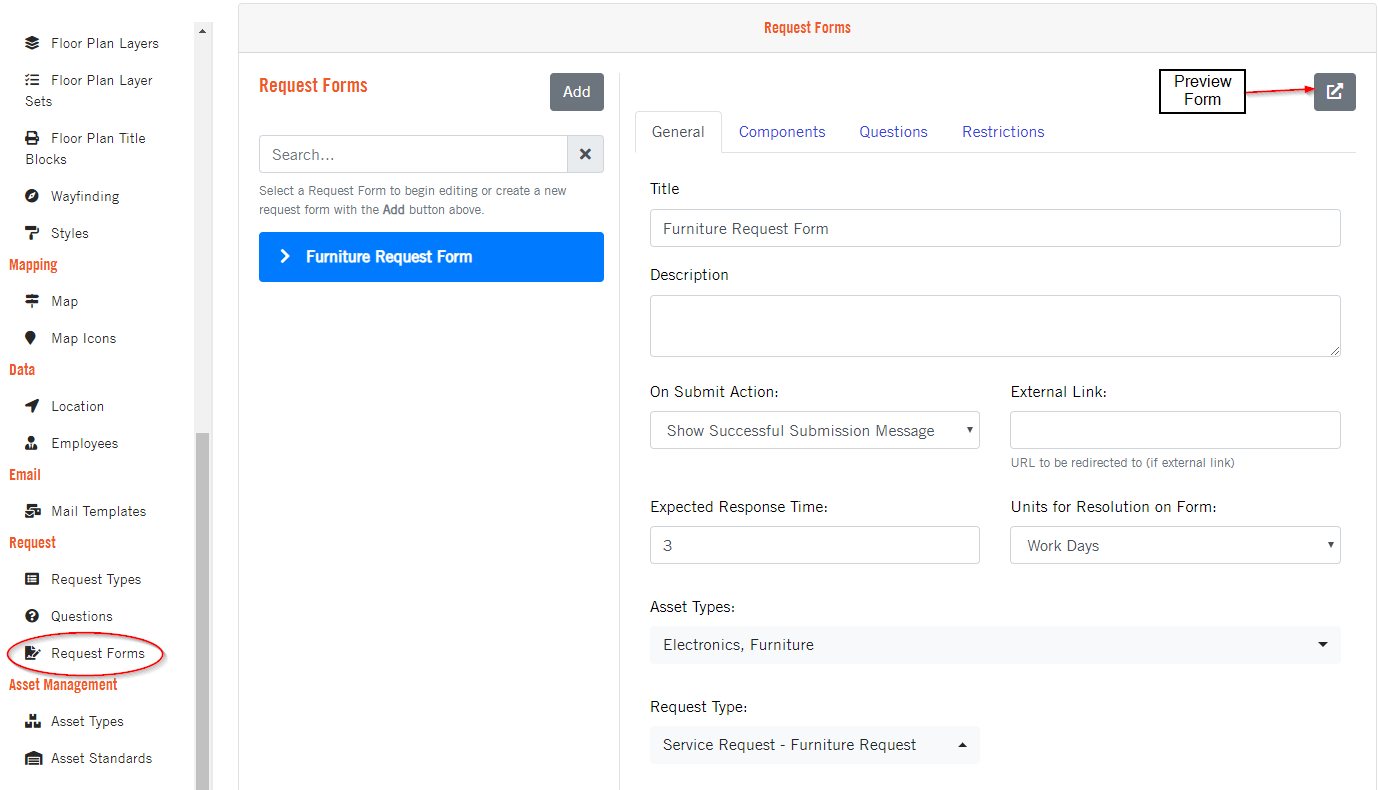This screenshot has height=790, width=1379.
Task: Switch to the Components tab
Action: pyautogui.click(x=782, y=132)
